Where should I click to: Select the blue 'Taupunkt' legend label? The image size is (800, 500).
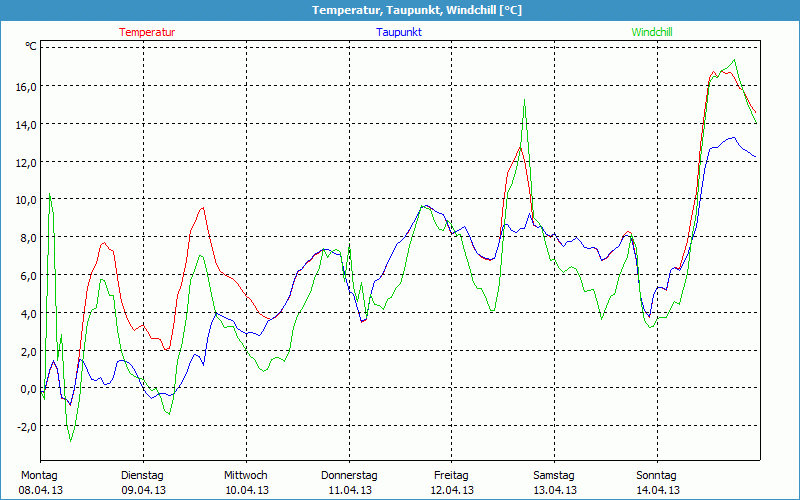[399, 32]
